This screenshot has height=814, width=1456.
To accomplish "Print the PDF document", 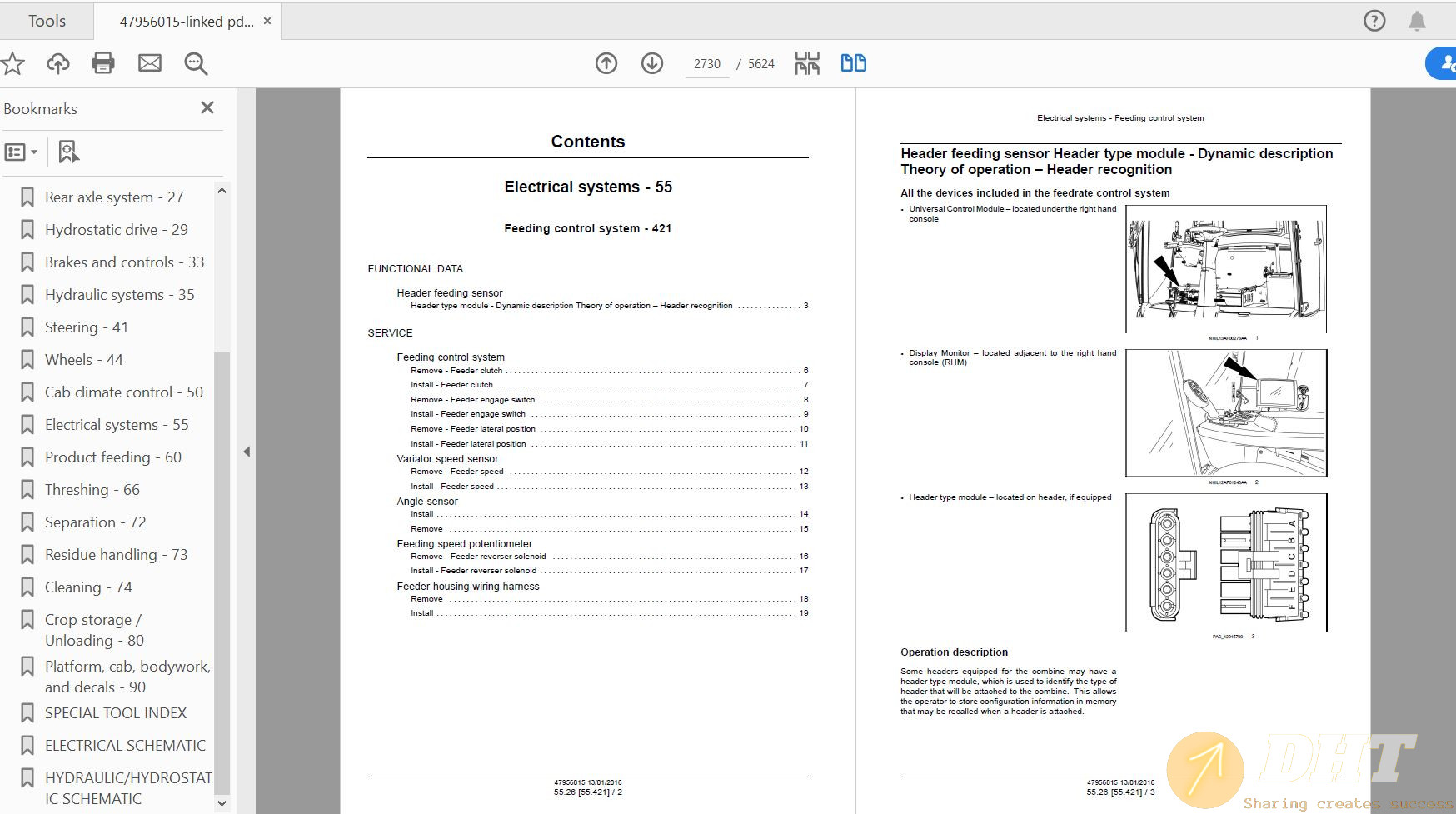I will 103,63.
